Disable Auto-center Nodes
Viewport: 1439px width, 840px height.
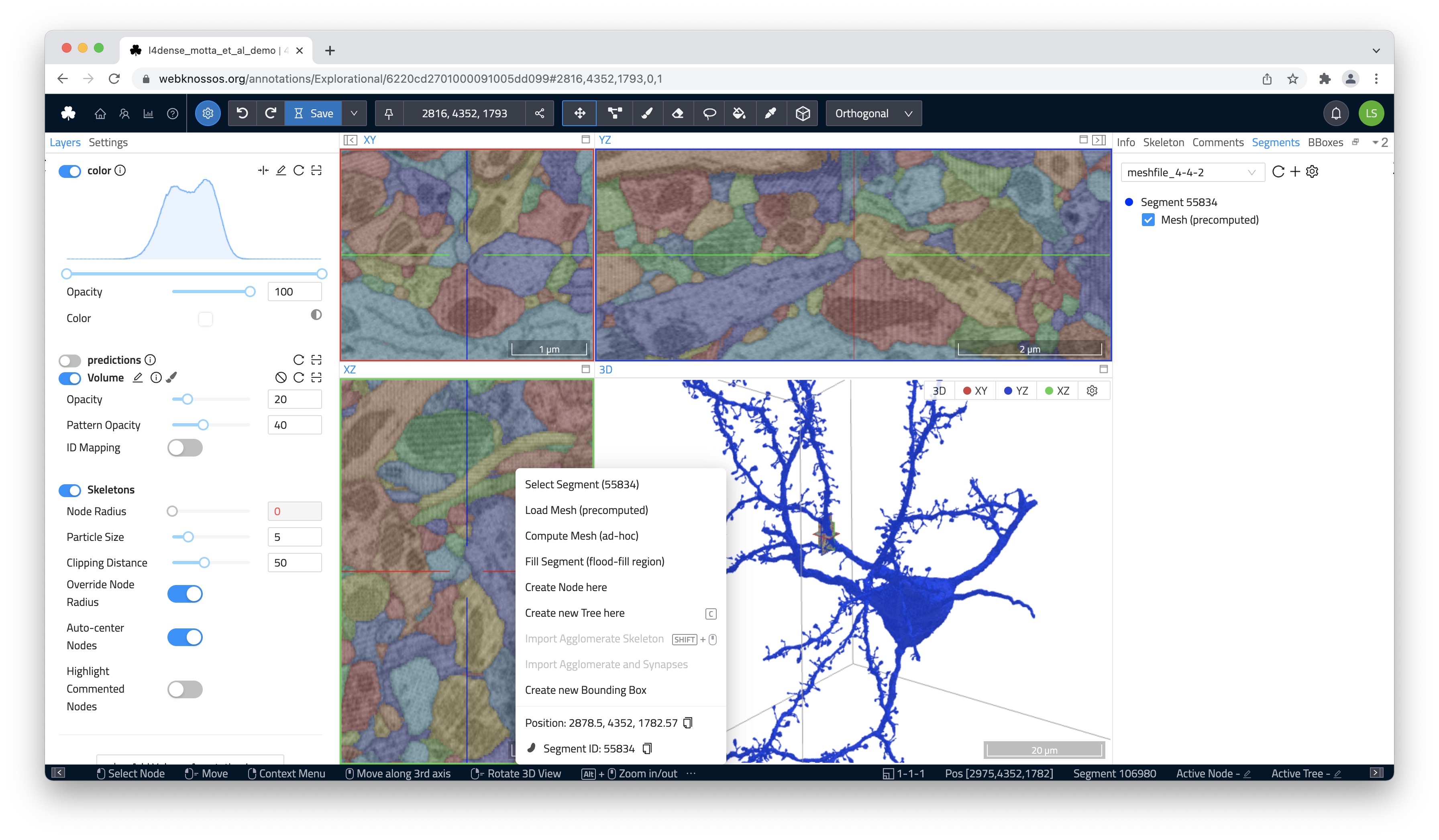185,637
